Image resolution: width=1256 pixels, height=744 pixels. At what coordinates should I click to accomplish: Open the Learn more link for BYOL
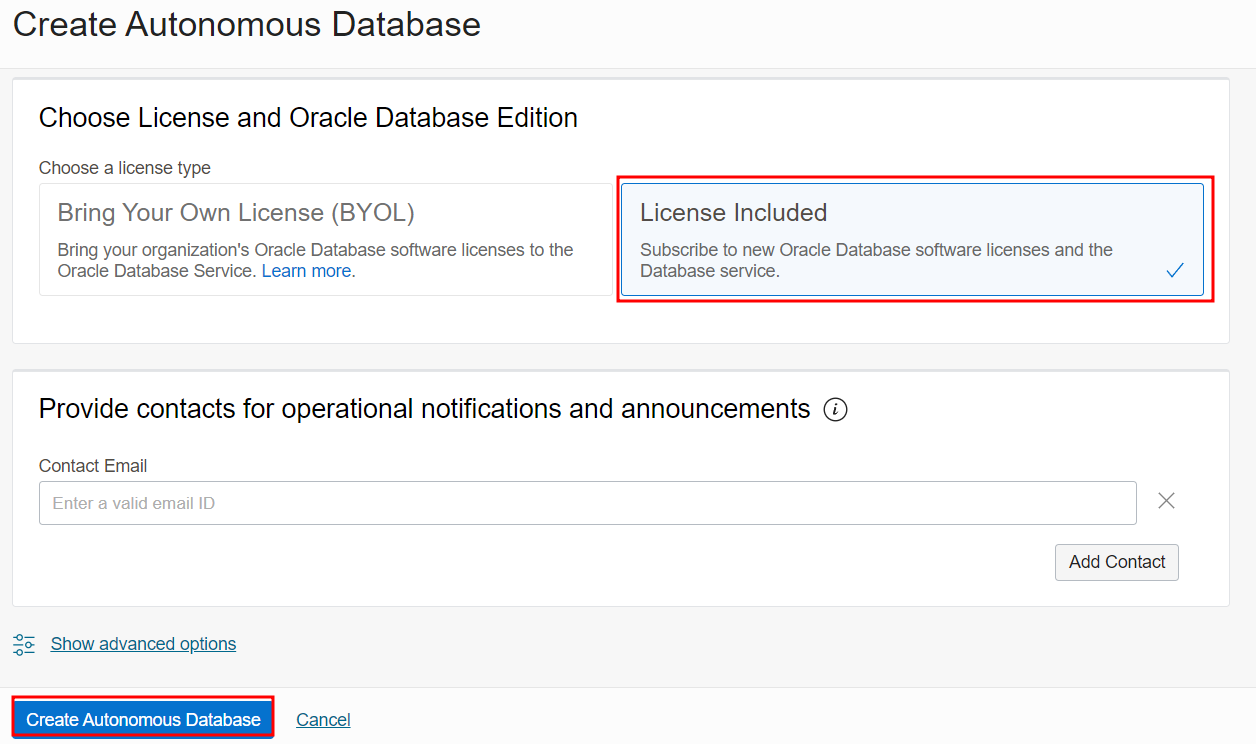tap(306, 271)
